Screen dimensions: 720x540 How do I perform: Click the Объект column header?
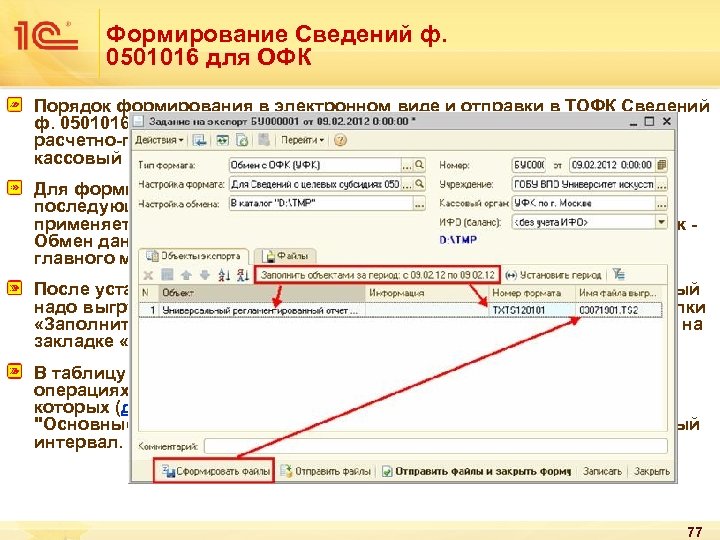(x=262, y=293)
